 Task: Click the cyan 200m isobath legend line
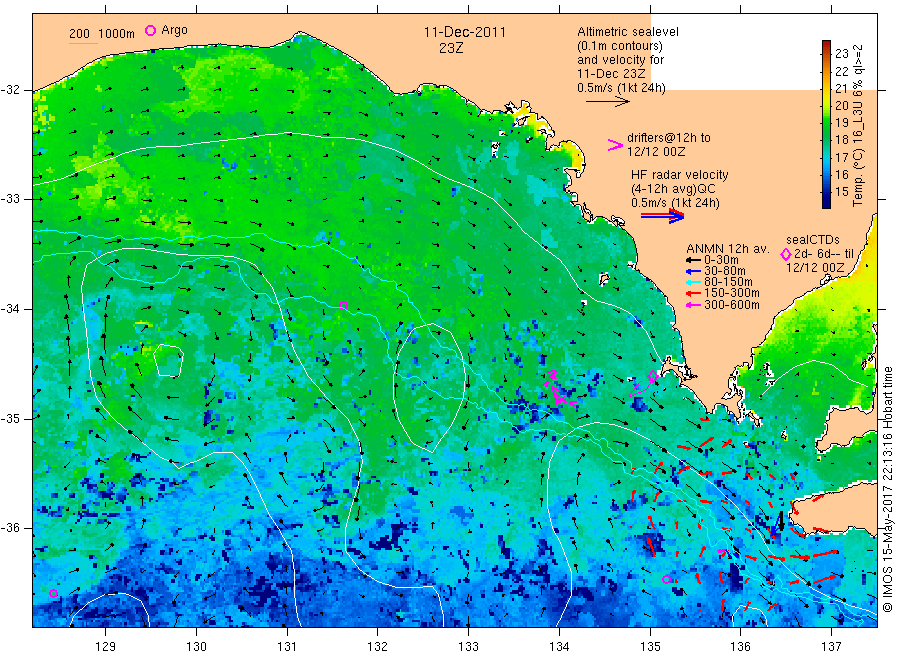click(x=83, y=43)
